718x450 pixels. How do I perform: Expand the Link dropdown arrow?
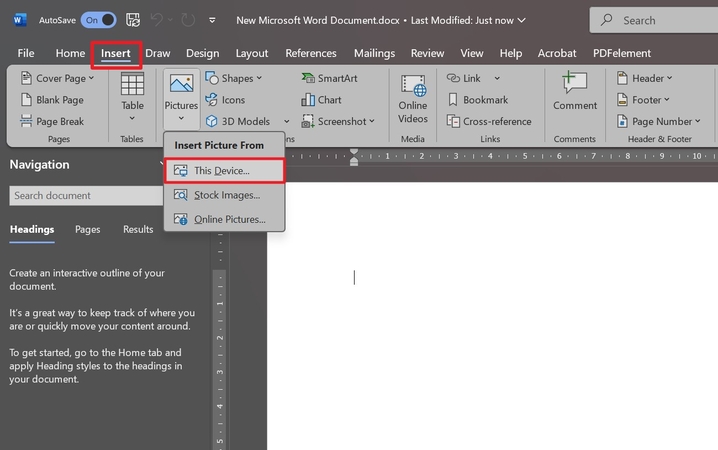coord(497,78)
